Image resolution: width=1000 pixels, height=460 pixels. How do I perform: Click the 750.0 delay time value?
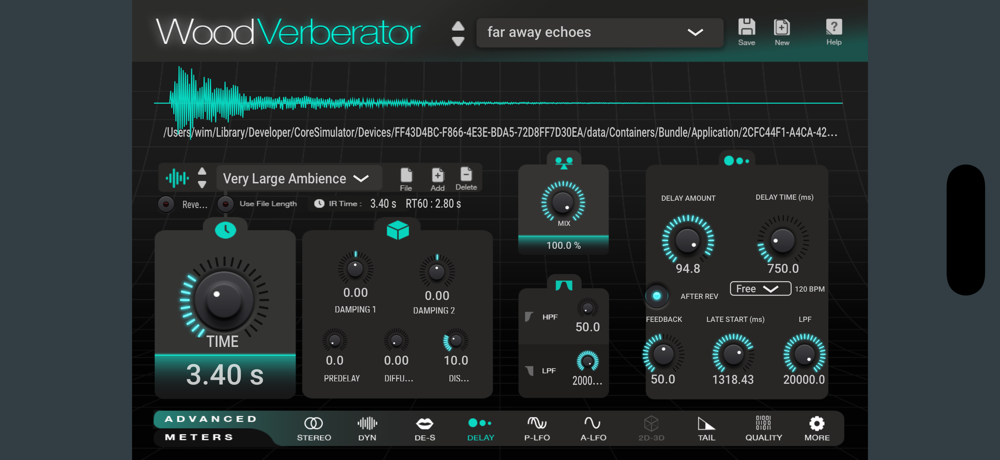point(783,269)
